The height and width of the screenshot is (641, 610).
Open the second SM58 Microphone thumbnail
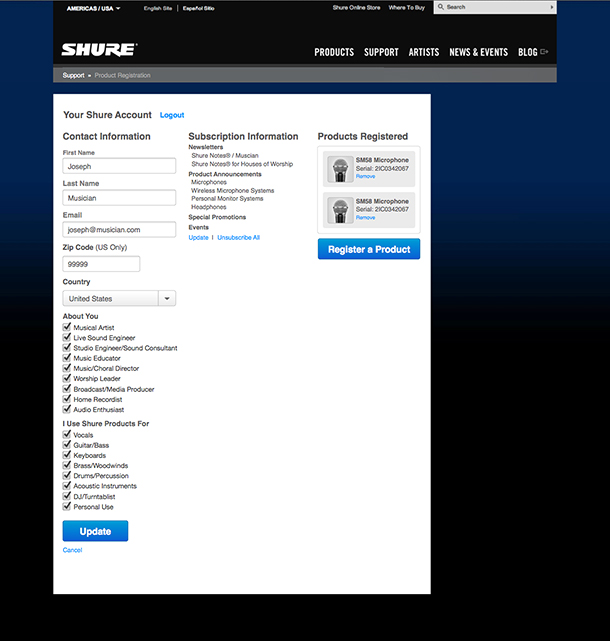click(x=340, y=210)
